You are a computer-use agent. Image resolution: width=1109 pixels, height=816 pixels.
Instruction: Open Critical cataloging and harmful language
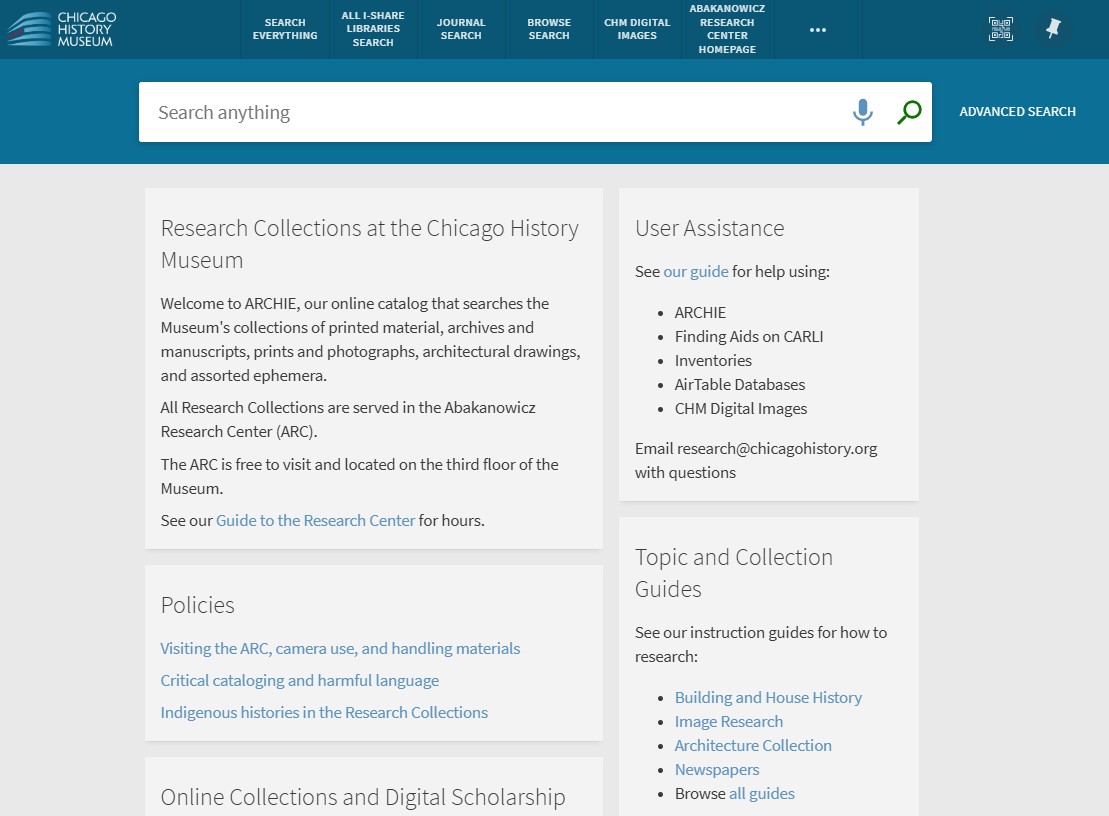(x=300, y=680)
